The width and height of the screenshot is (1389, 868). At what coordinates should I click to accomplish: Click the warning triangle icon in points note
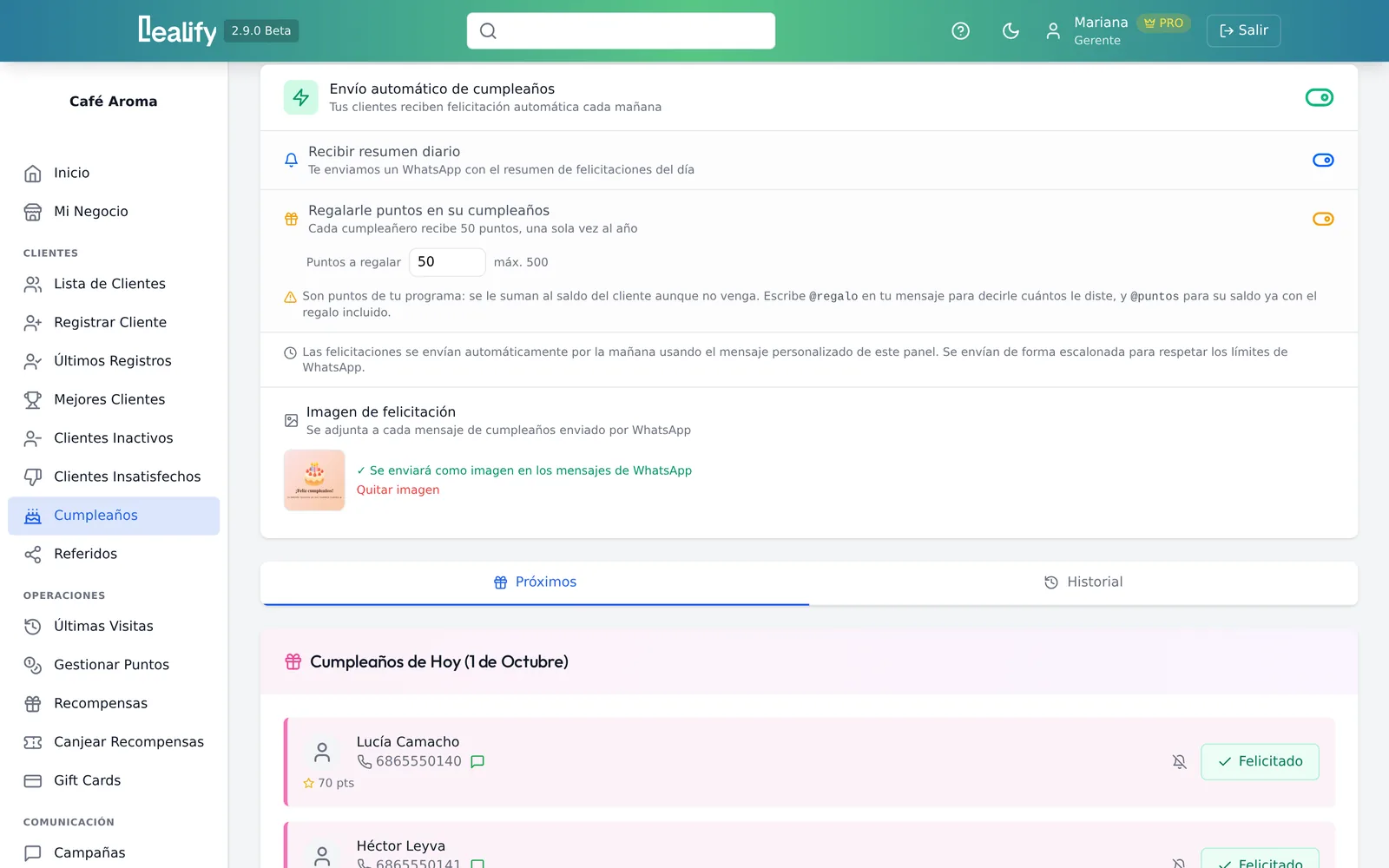(291, 297)
